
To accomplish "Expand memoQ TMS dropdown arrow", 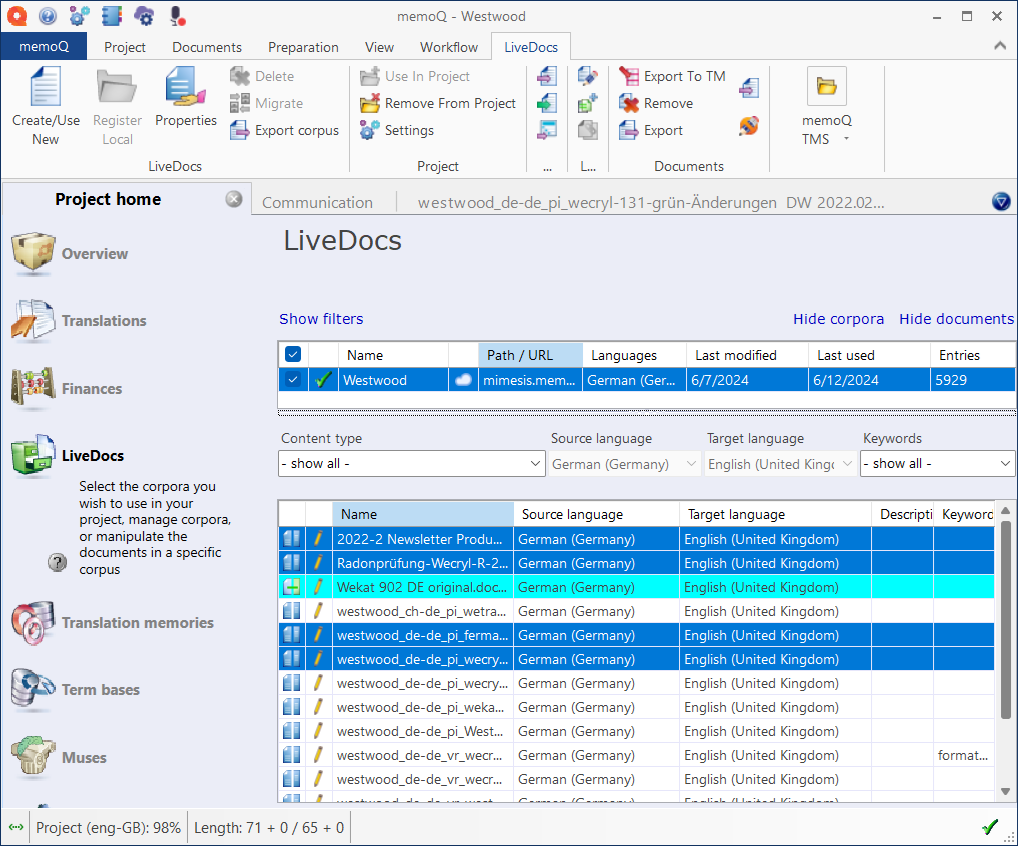I will pos(847,139).
